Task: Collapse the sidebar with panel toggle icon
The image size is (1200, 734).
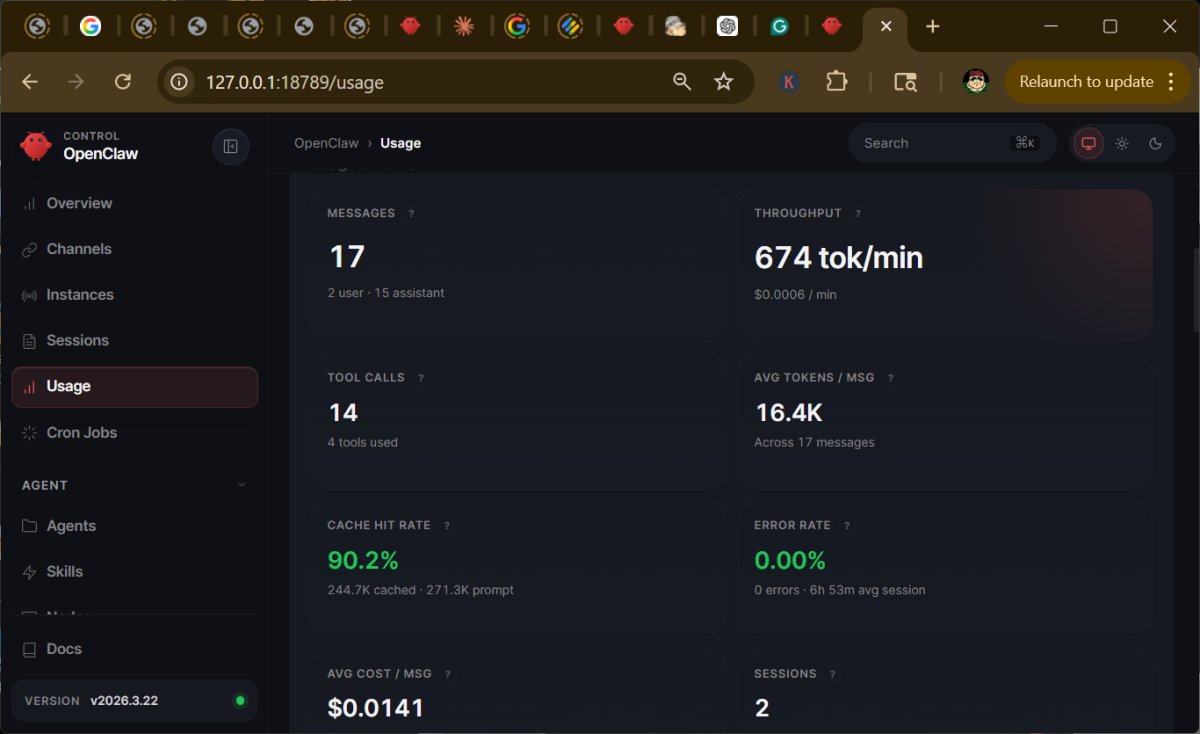Action: click(231, 147)
